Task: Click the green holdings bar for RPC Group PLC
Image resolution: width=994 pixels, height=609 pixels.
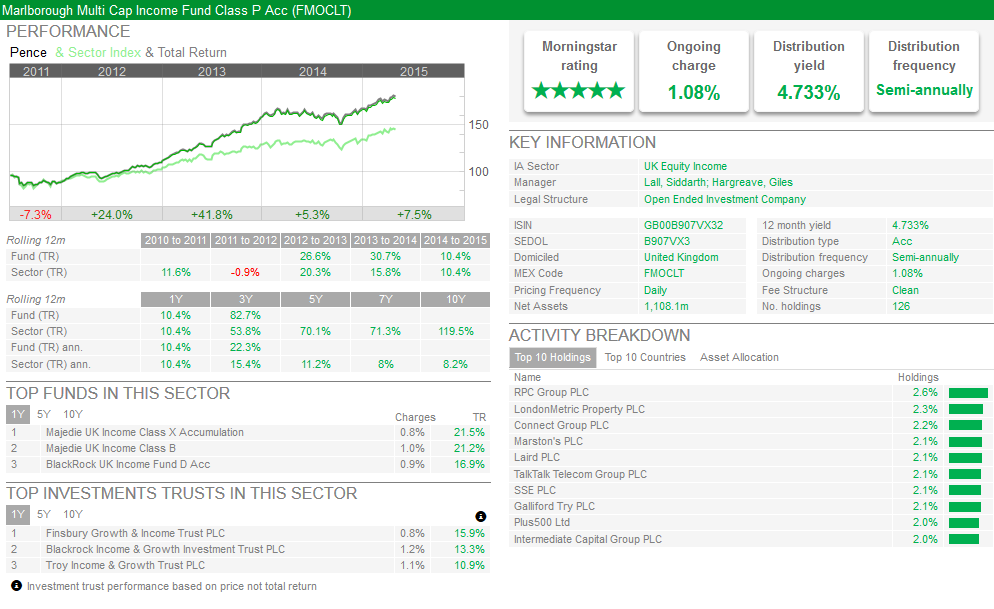Action: pyautogui.click(x=968, y=393)
